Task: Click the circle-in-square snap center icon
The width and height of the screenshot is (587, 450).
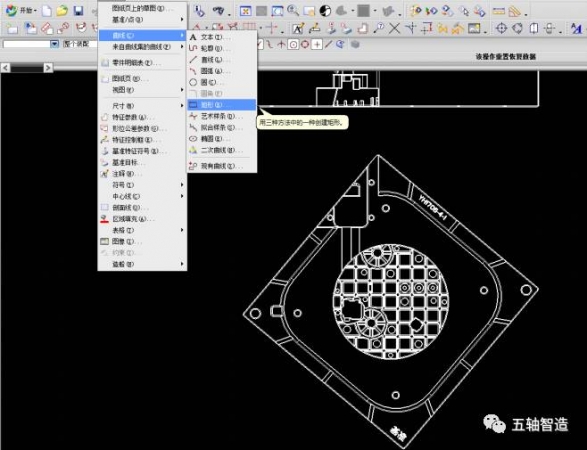Action: pyautogui.click(x=294, y=45)
